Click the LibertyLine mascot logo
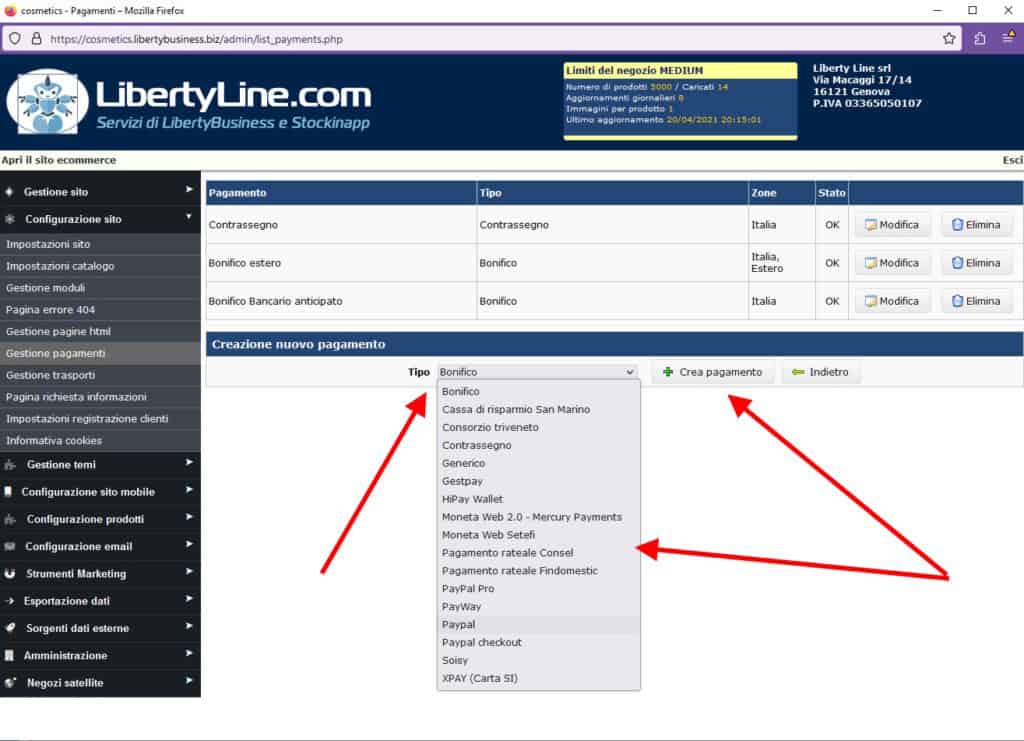 coord(47,102)
